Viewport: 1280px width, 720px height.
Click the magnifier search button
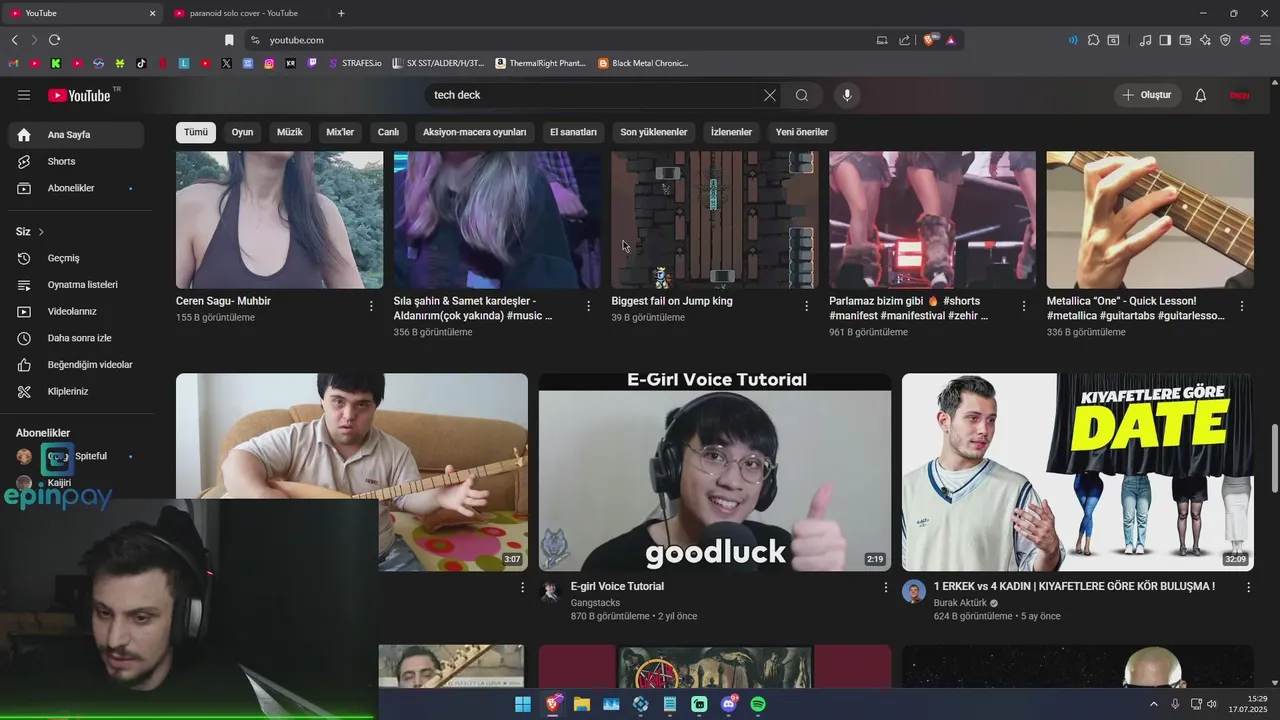(x=802, y=95)
